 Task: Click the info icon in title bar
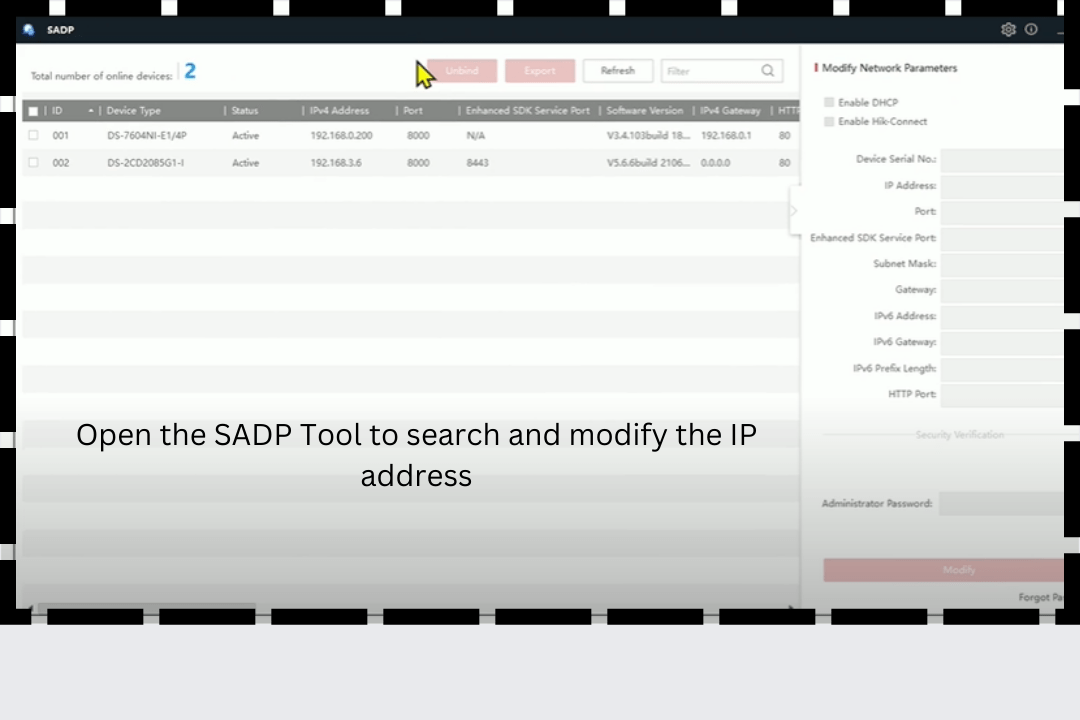click(x=1031, y=30)
